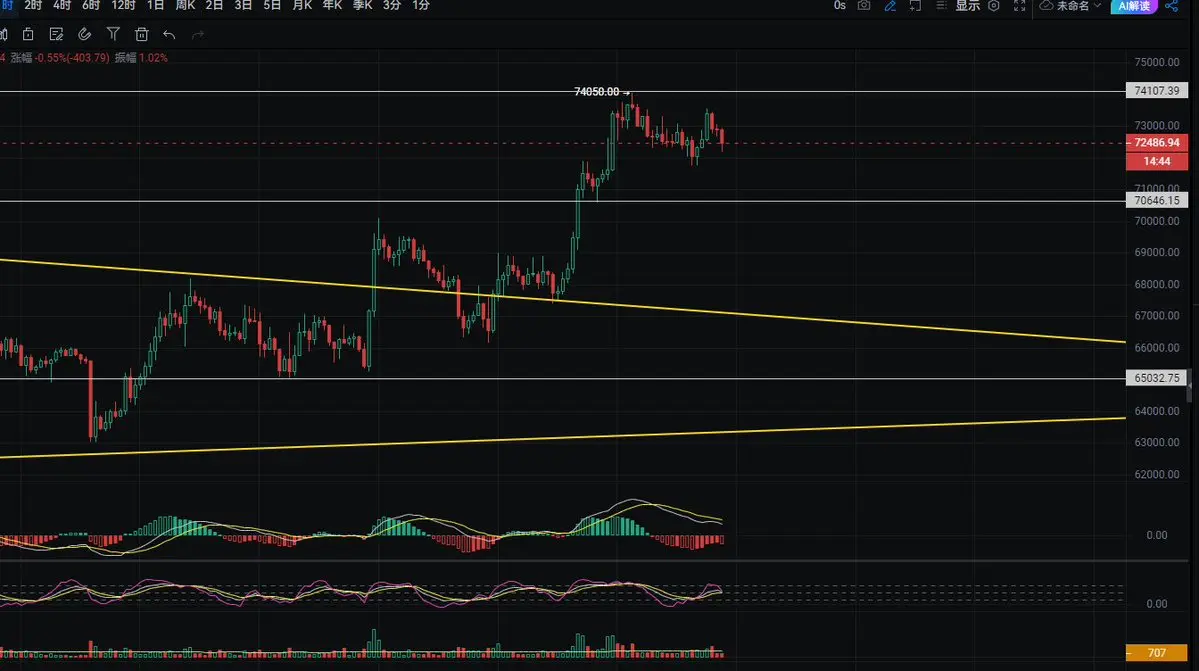Click the AI解读 button

tap(1134, 6)
